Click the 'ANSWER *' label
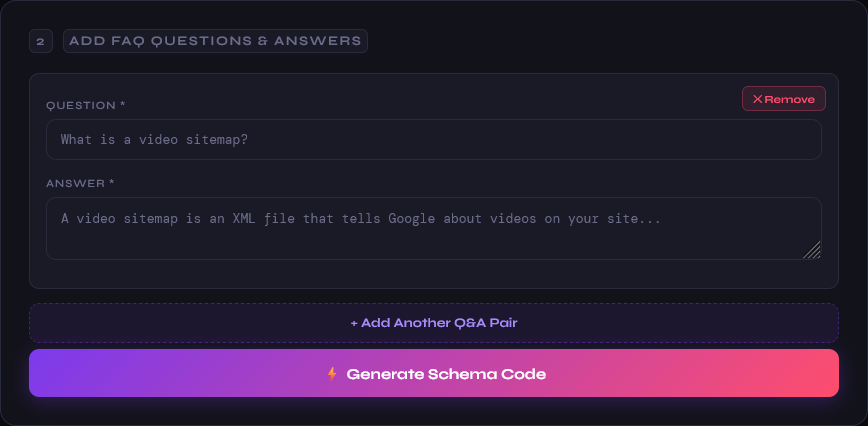 point(80,183)
